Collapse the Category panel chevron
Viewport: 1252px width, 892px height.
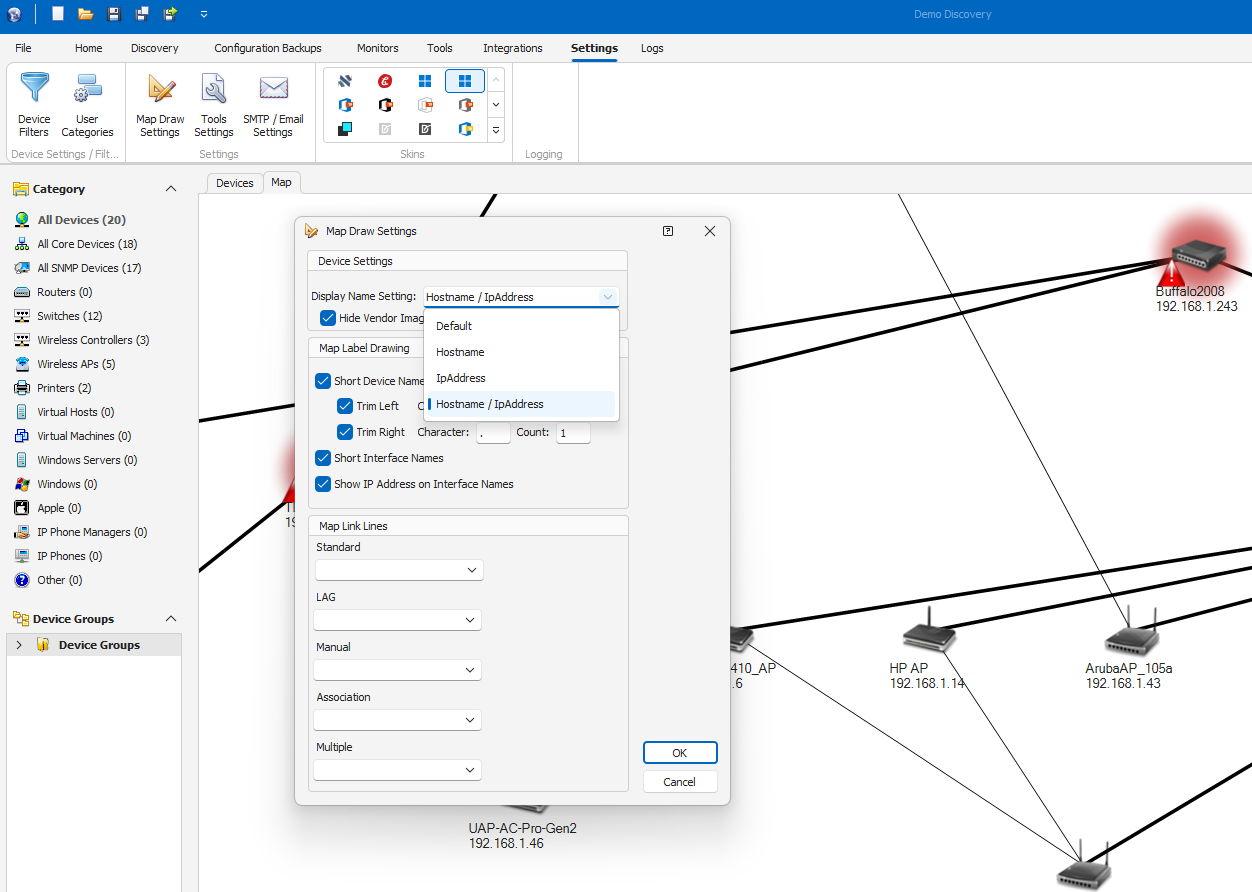coord(170,189)
